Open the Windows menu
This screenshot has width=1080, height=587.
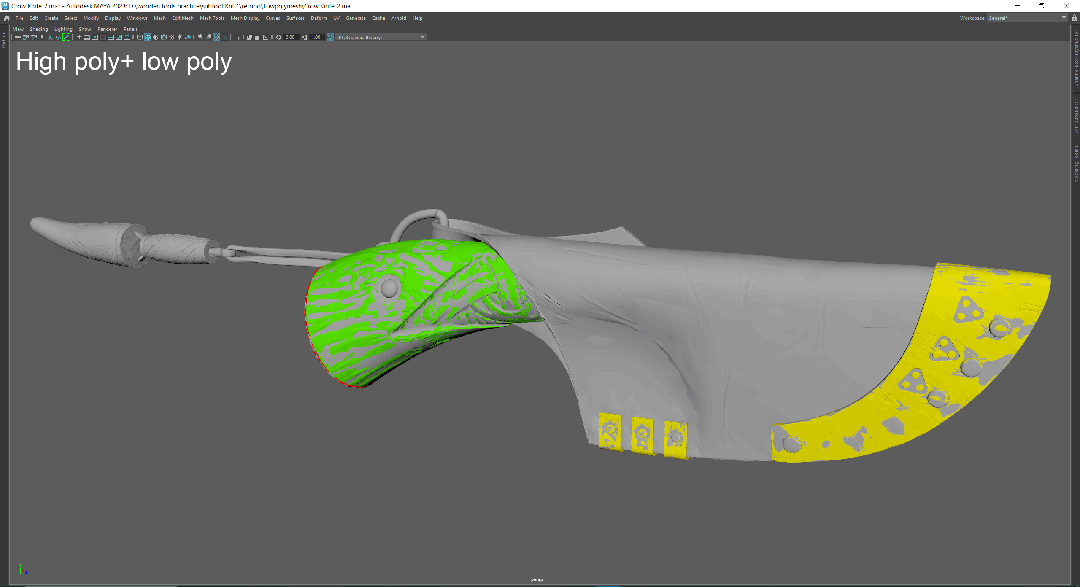[x=137, y=18]
